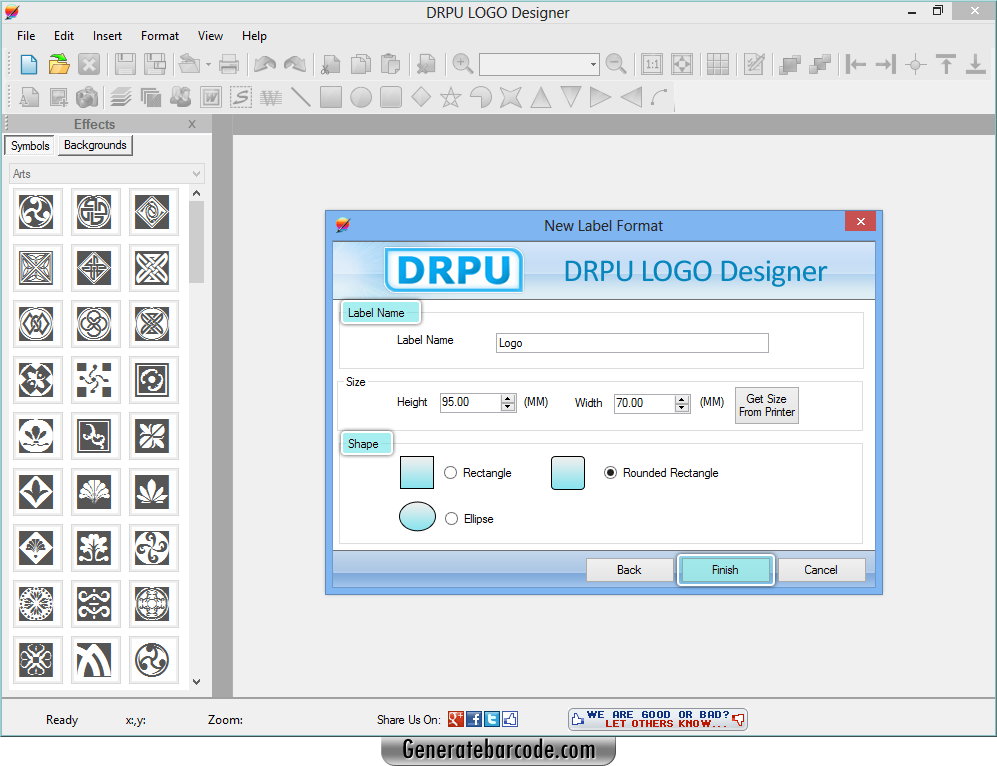
Task: Click the New document toolbar icon
Action: point(29,64)
